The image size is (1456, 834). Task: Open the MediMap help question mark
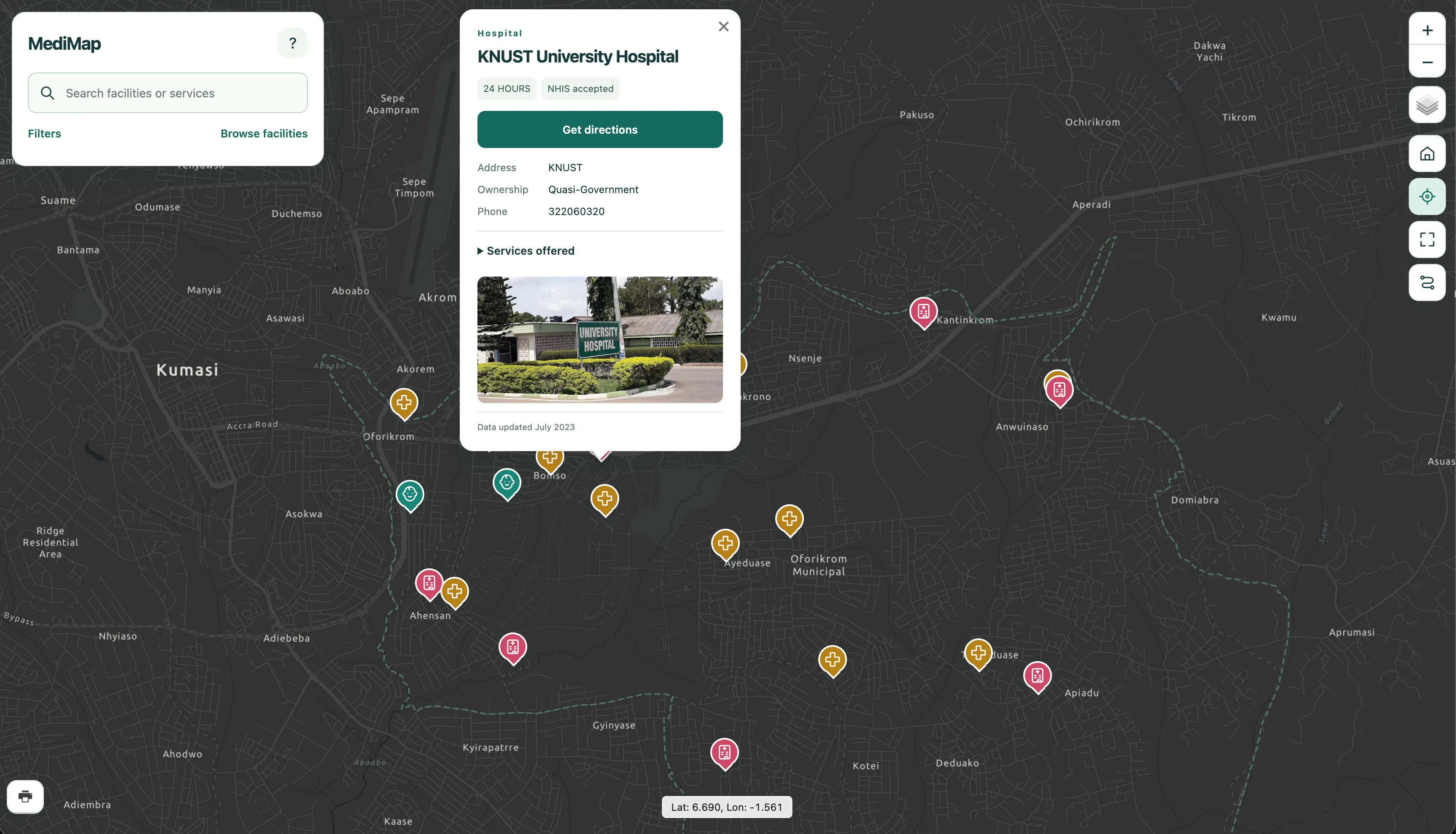[292, 43]
